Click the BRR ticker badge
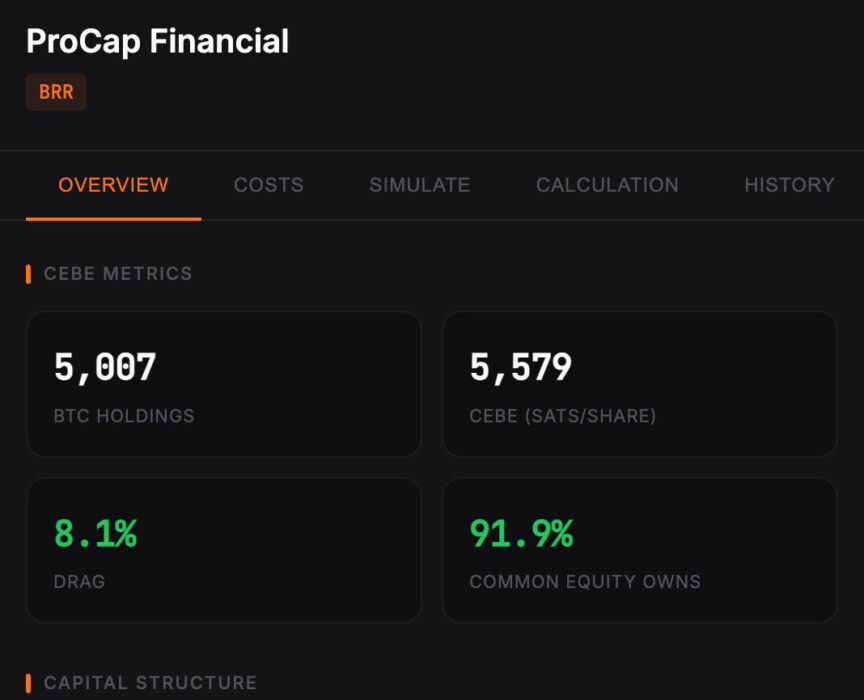Viewport: 864px width, 700px height. pyautogui.click(x=56, y=92)
